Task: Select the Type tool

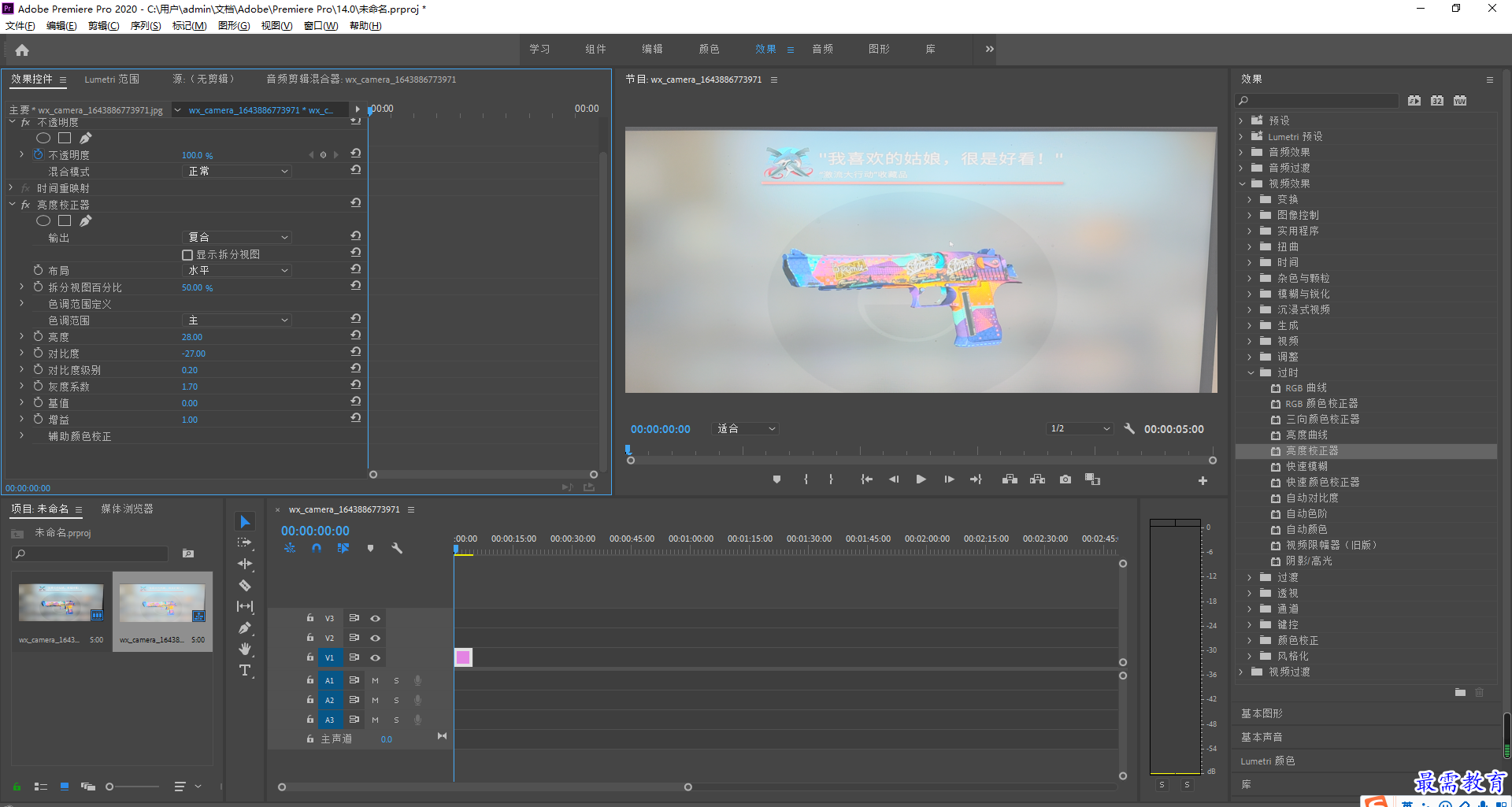Action: coord(245,670)
